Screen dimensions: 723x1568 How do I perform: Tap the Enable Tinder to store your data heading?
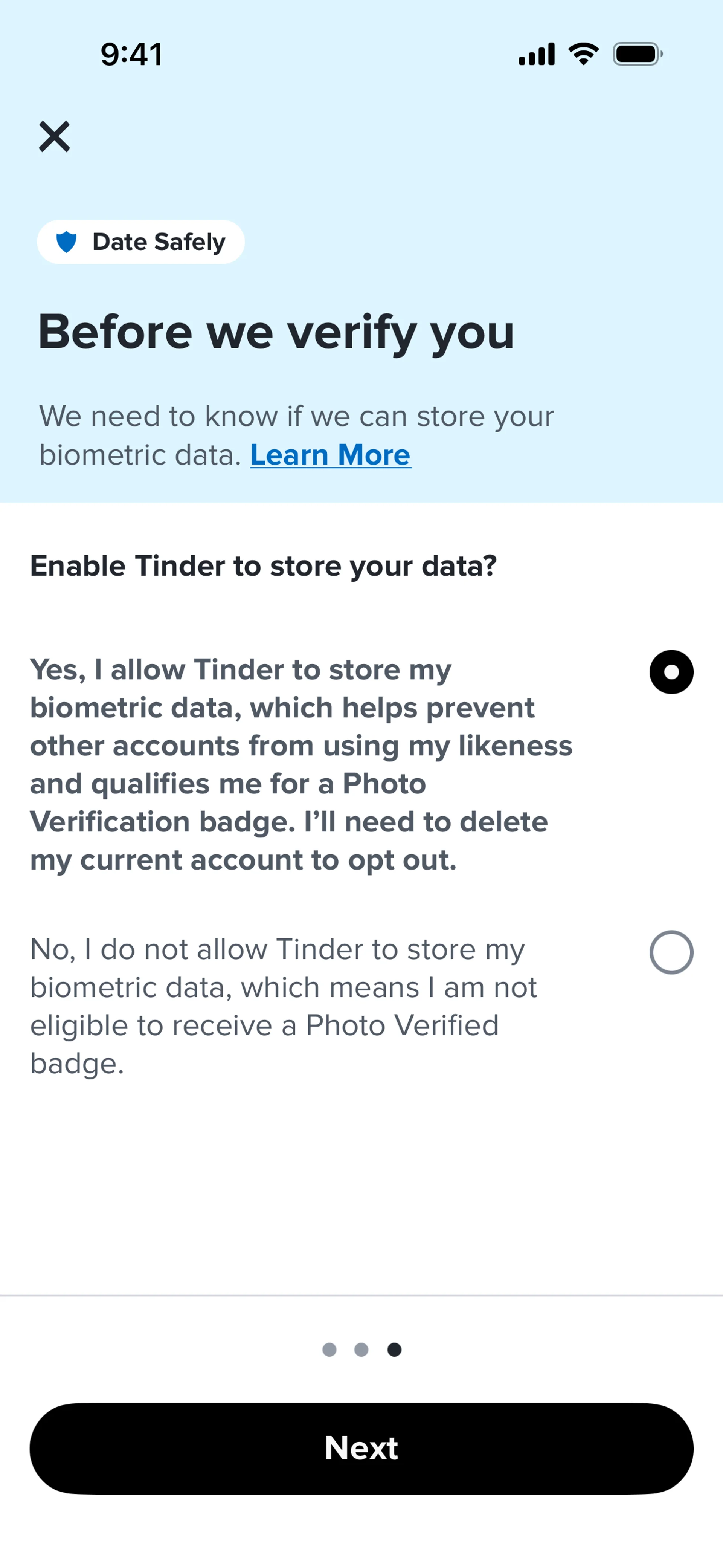click(264, 566)
